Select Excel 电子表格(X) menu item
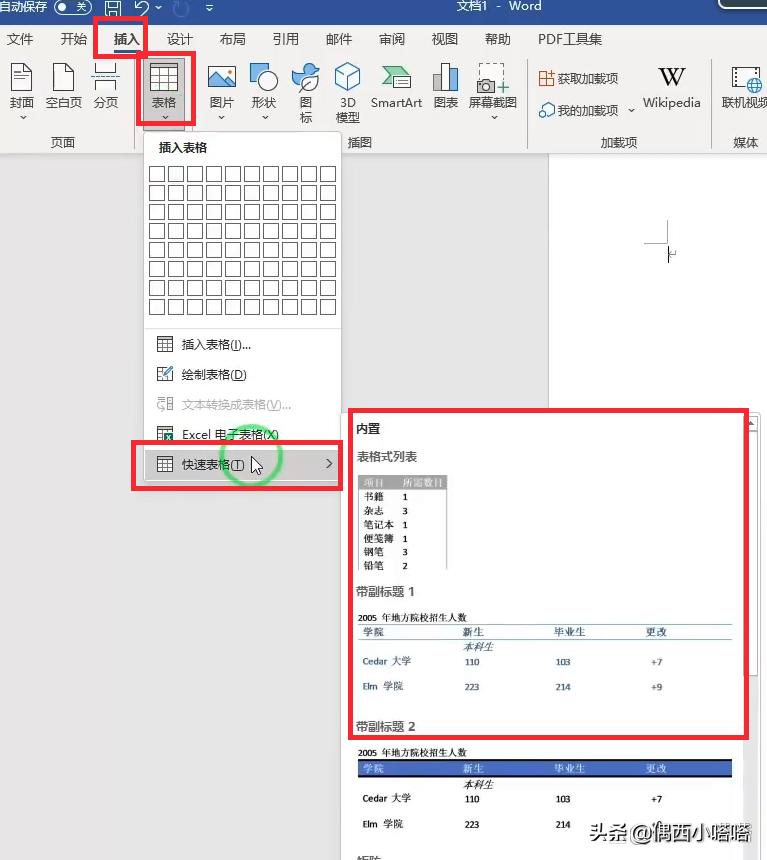The width and height of the screenshot is (767, 860). [242, 434]
